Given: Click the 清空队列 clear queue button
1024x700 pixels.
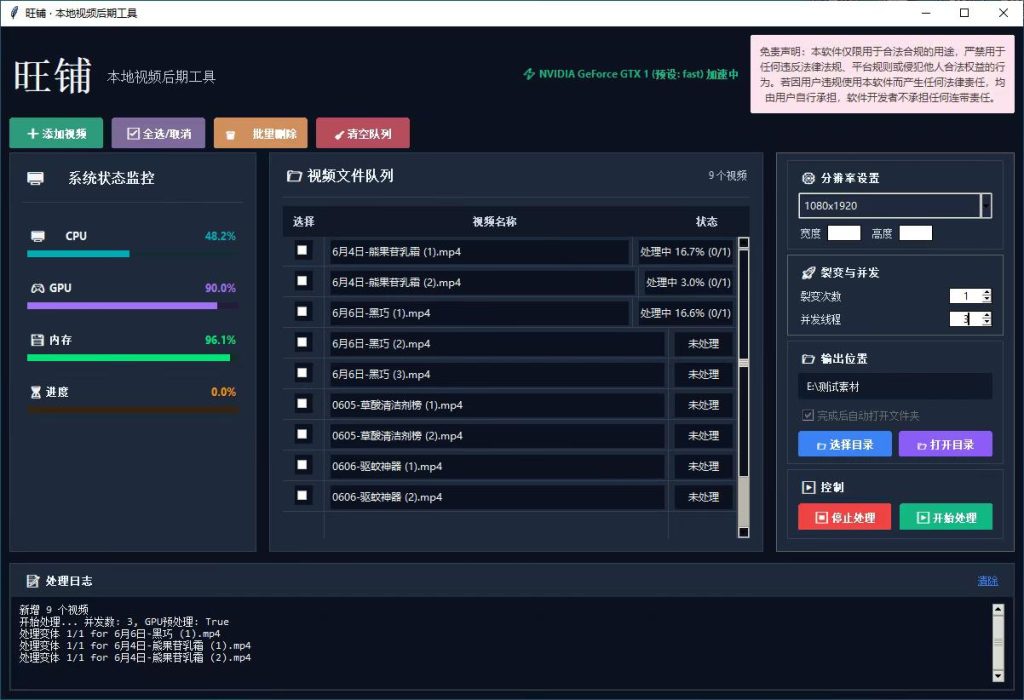Looking at the screenshot, I should [363, 133].
